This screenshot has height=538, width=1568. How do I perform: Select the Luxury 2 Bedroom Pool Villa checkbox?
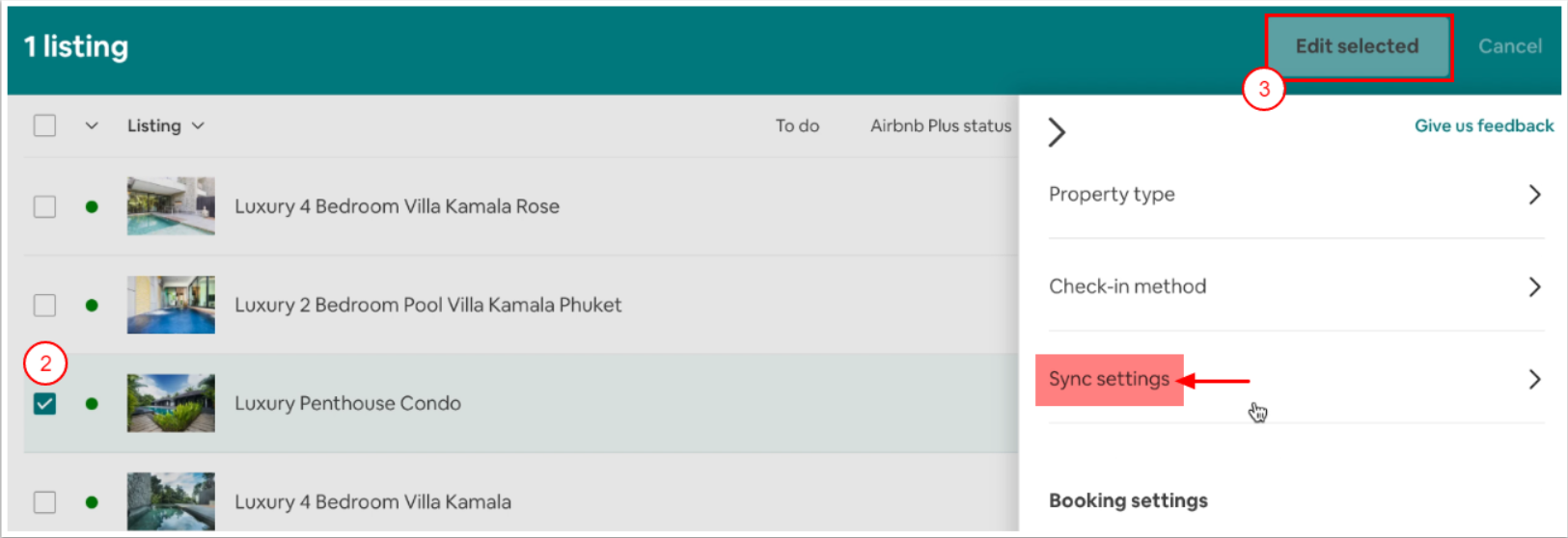[x=44, y=306]
